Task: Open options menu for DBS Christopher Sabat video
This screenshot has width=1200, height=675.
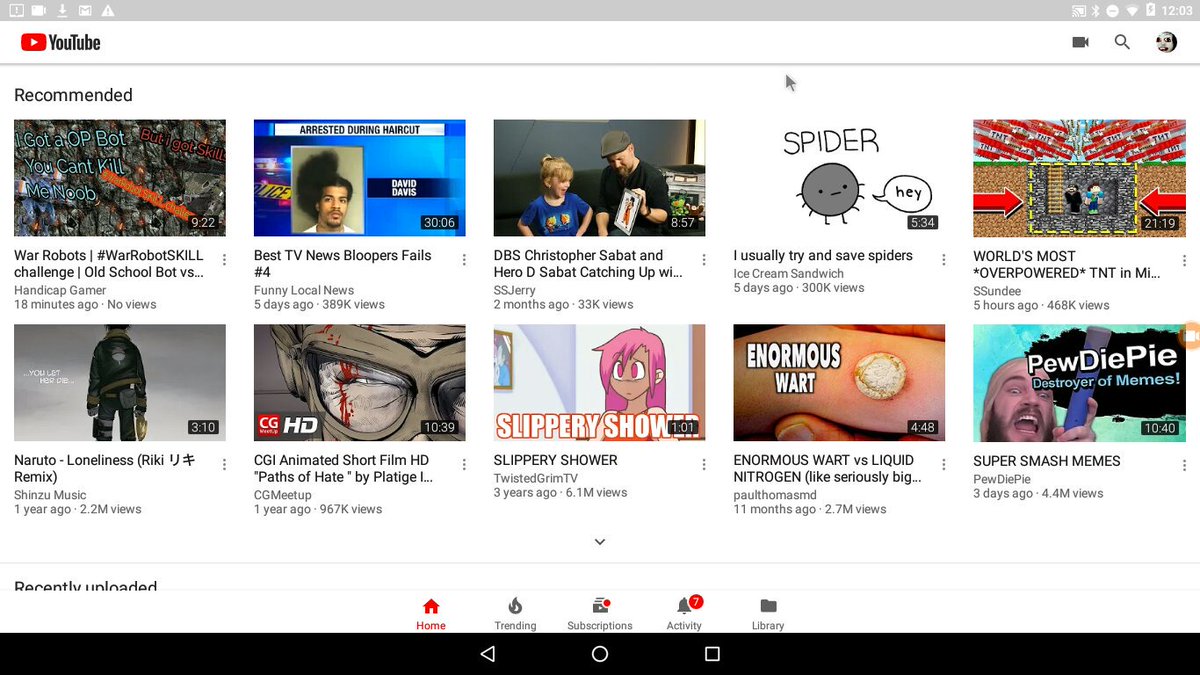Action: point(704,260)
